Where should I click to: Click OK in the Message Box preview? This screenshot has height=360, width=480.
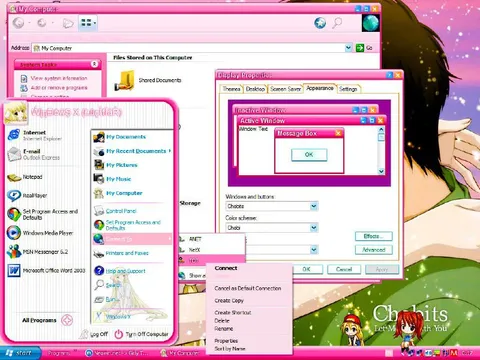pos(309,155)
